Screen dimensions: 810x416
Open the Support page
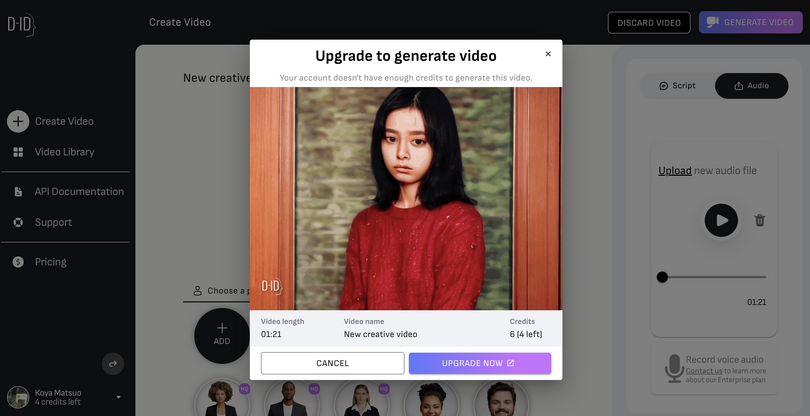[53, 222]
